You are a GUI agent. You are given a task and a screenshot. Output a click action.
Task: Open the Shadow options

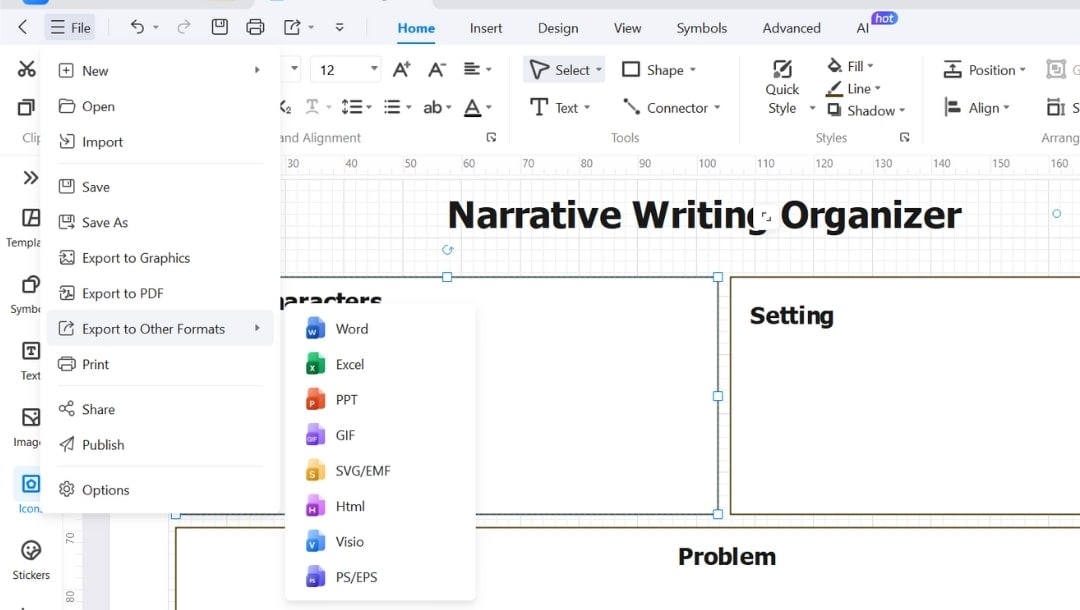tap(866, 110)
